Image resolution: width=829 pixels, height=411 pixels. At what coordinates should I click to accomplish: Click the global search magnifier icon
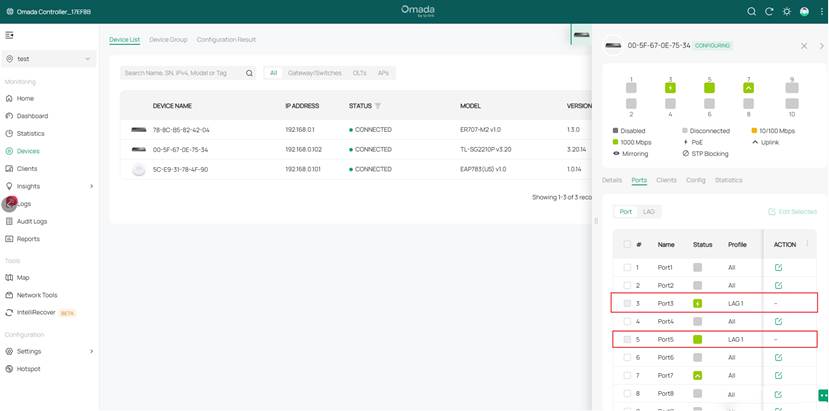pos(752,12)
